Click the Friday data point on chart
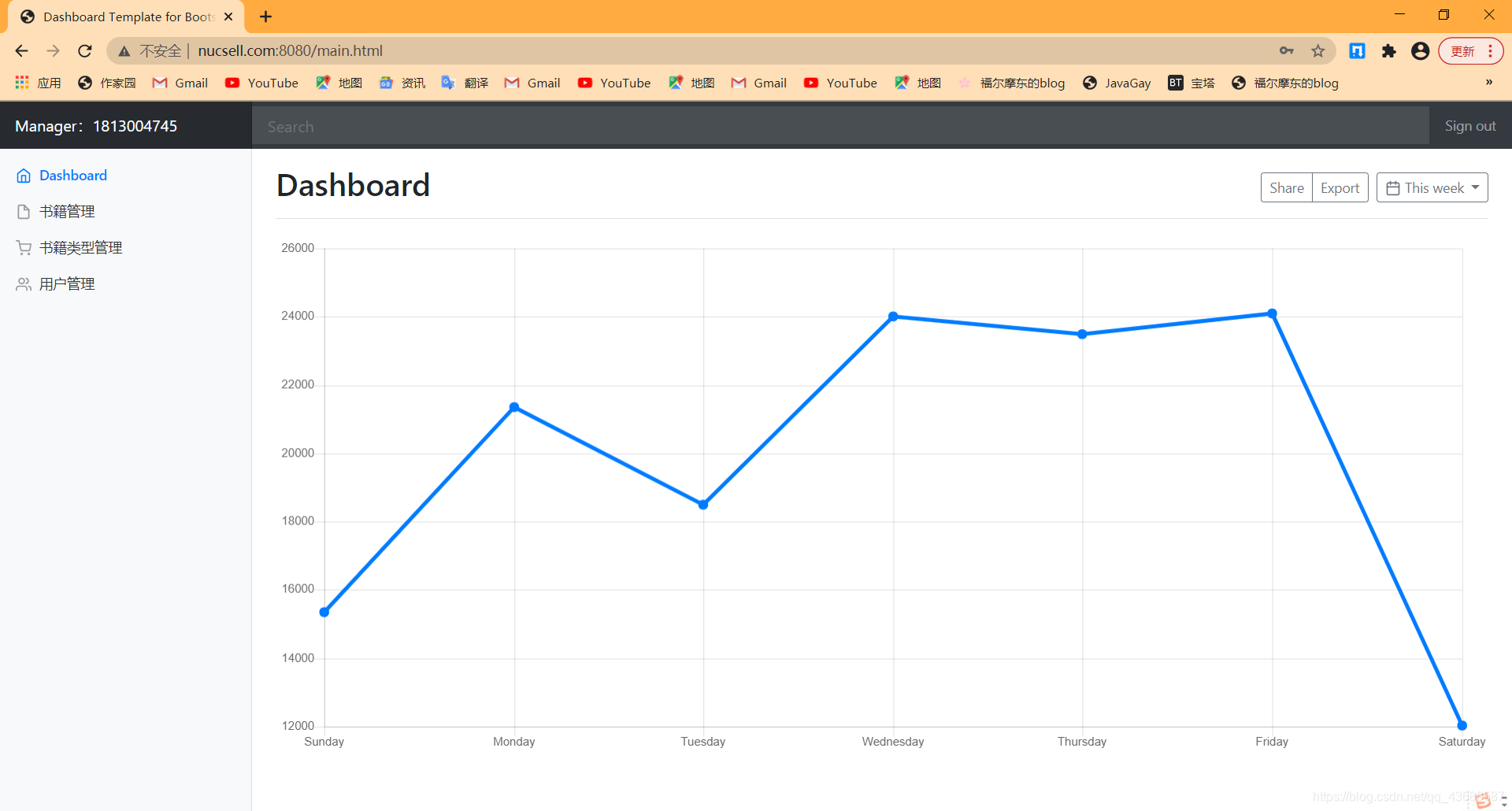 (x=1272, y=313)
